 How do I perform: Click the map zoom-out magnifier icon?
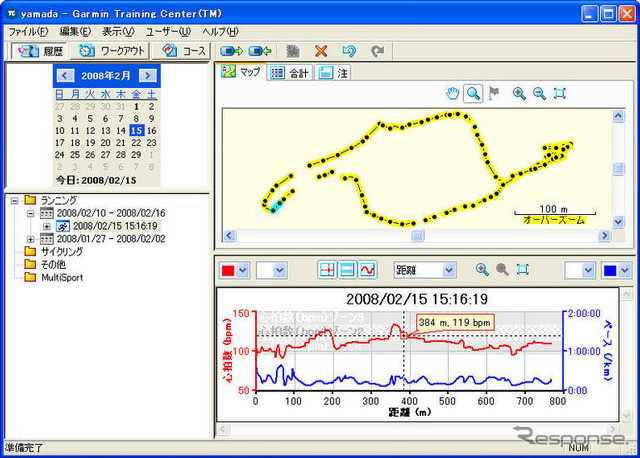click(x=539, y=93)
